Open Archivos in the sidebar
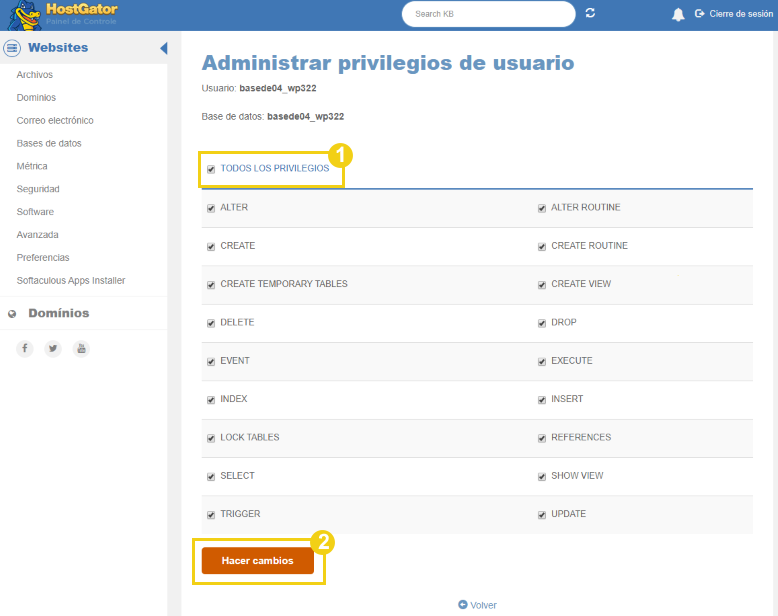Screen dimensions: 778x616 pyautogui.click(x=35, y=74)
